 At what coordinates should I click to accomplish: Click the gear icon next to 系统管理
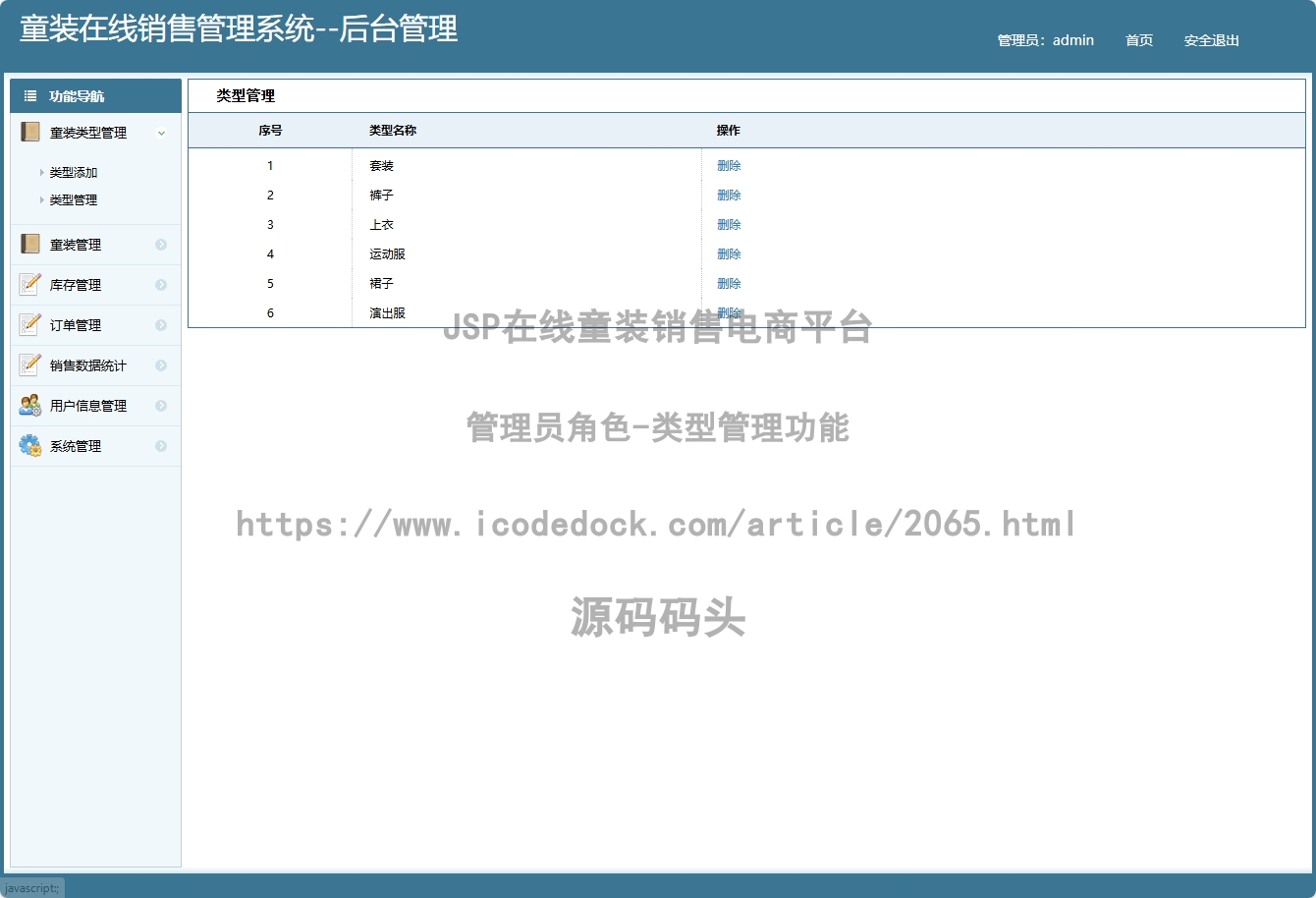point(30,445)
